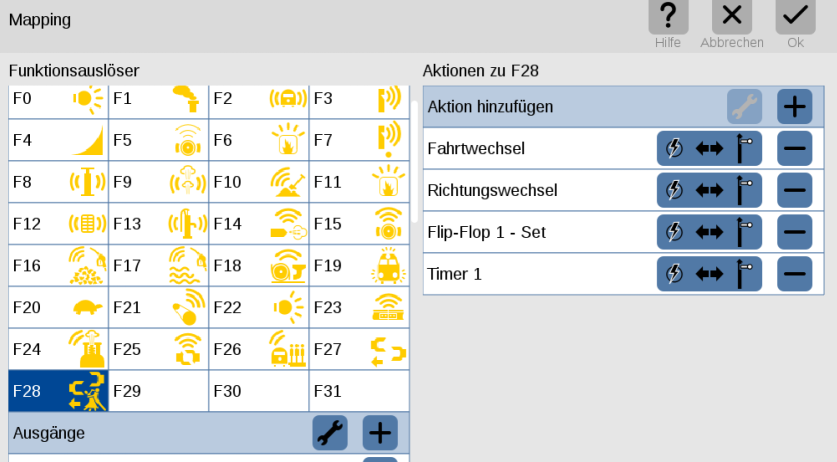Screen dimensions: 837x462
Task: Open Hilfe help dialog
Action: pos(668,24)
